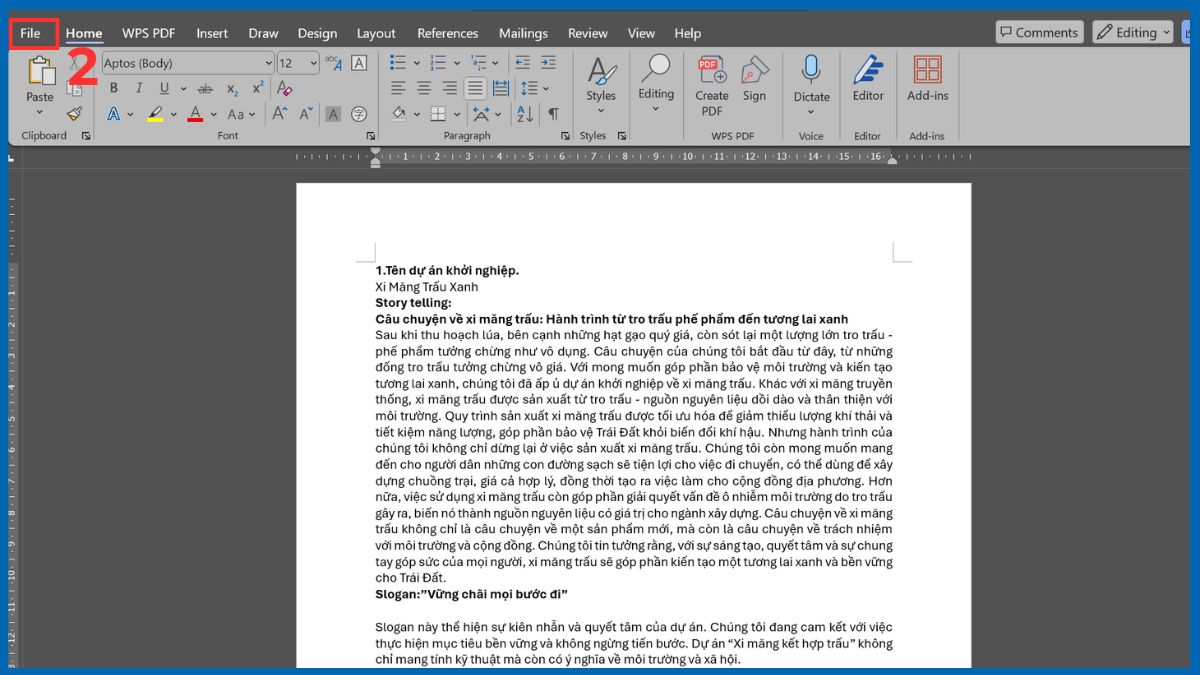Open the File menu

click(x=31, y=33)
